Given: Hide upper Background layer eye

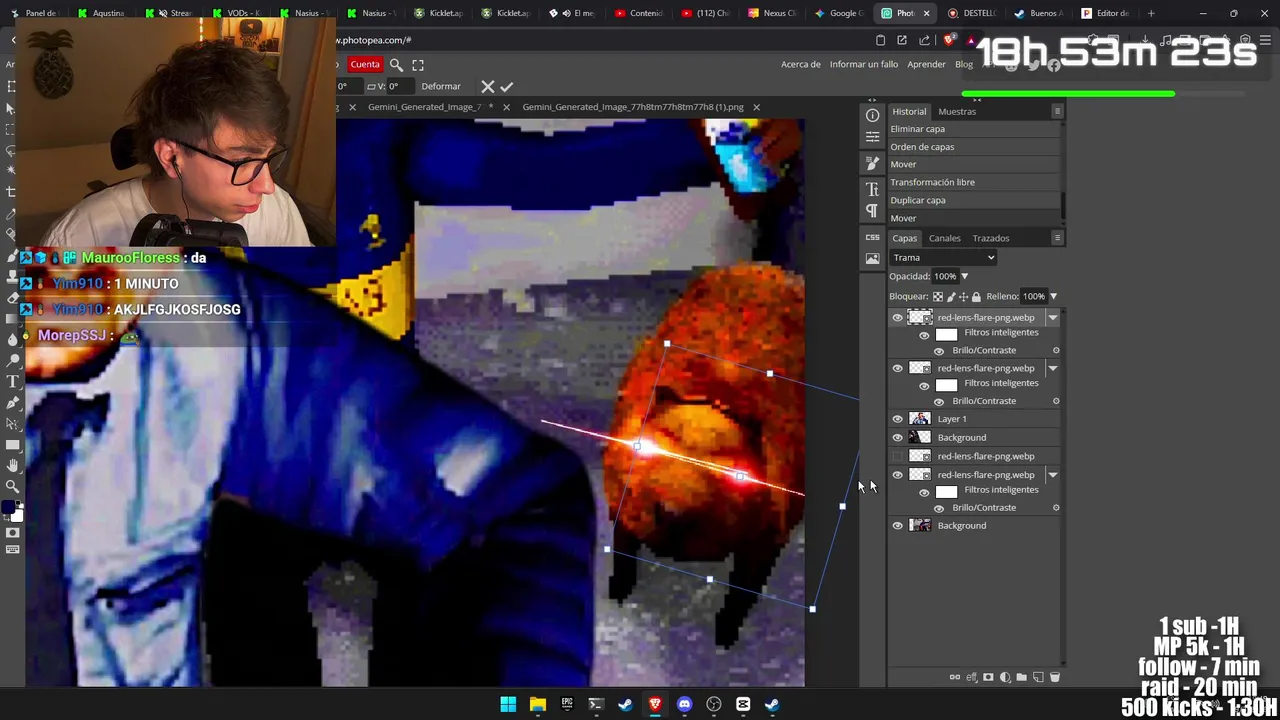Looking at the screenshot, I should pyautogui.click(x=897, y=437).
